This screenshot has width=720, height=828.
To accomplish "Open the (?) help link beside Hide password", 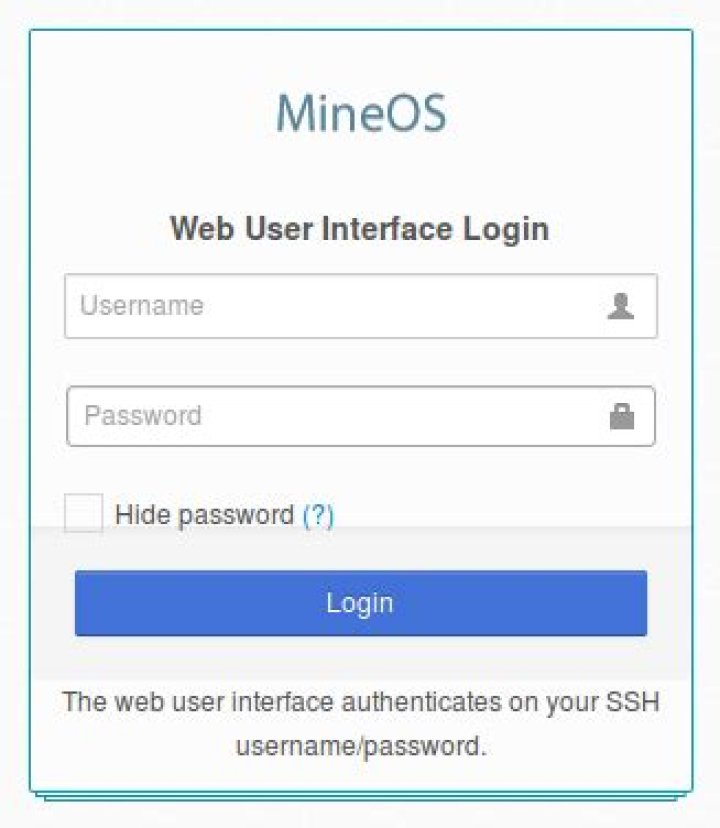I will [x=319, y=515].
